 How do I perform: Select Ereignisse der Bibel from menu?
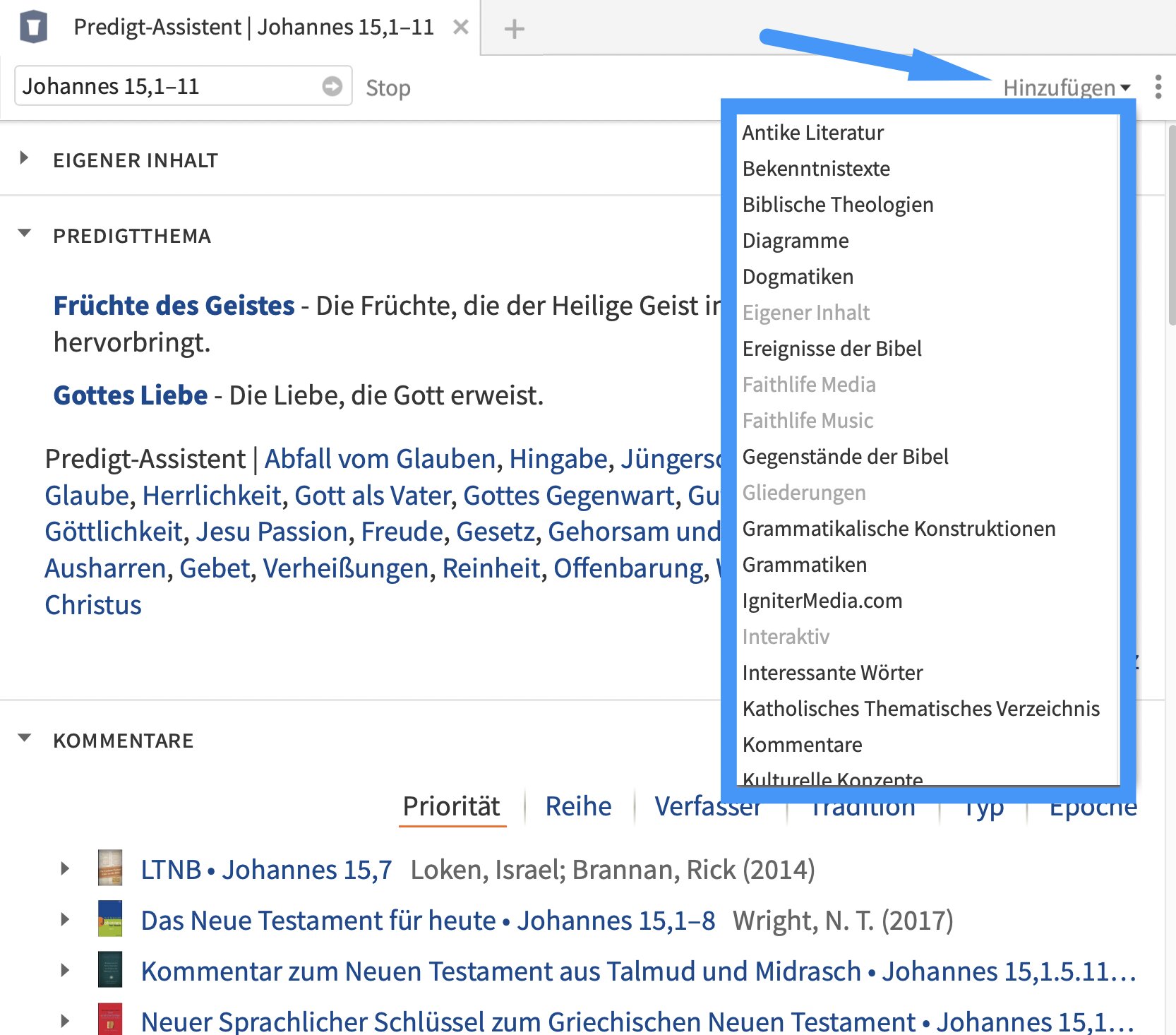coord(832,349)
